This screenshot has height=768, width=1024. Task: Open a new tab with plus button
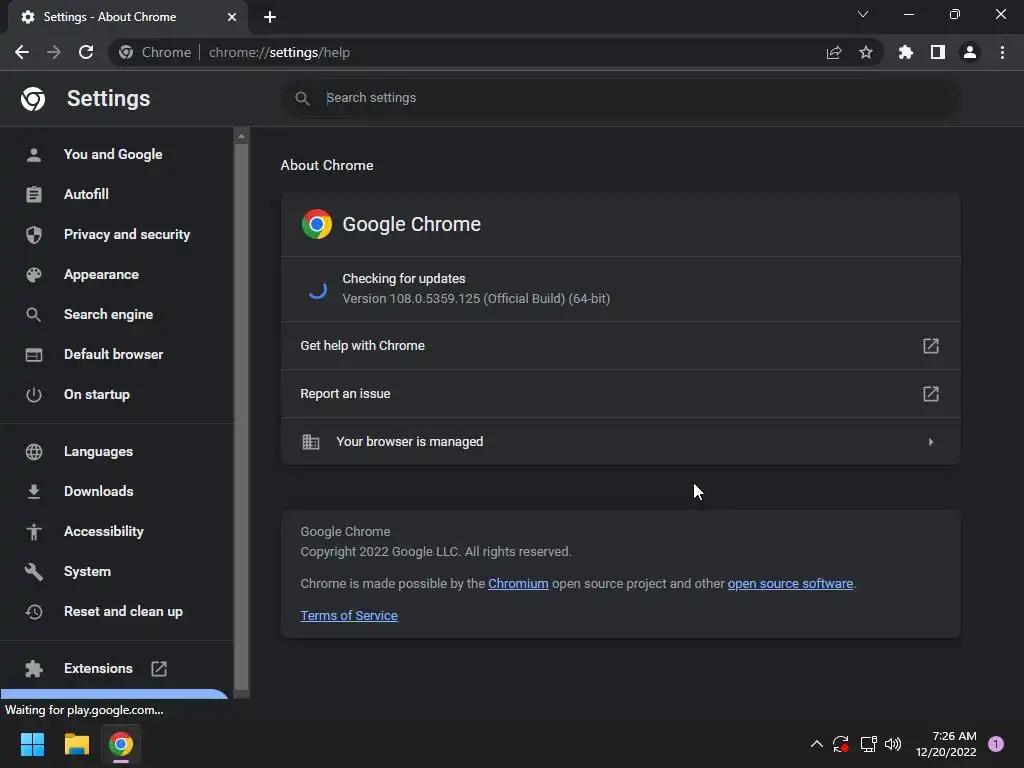(270, 17)
